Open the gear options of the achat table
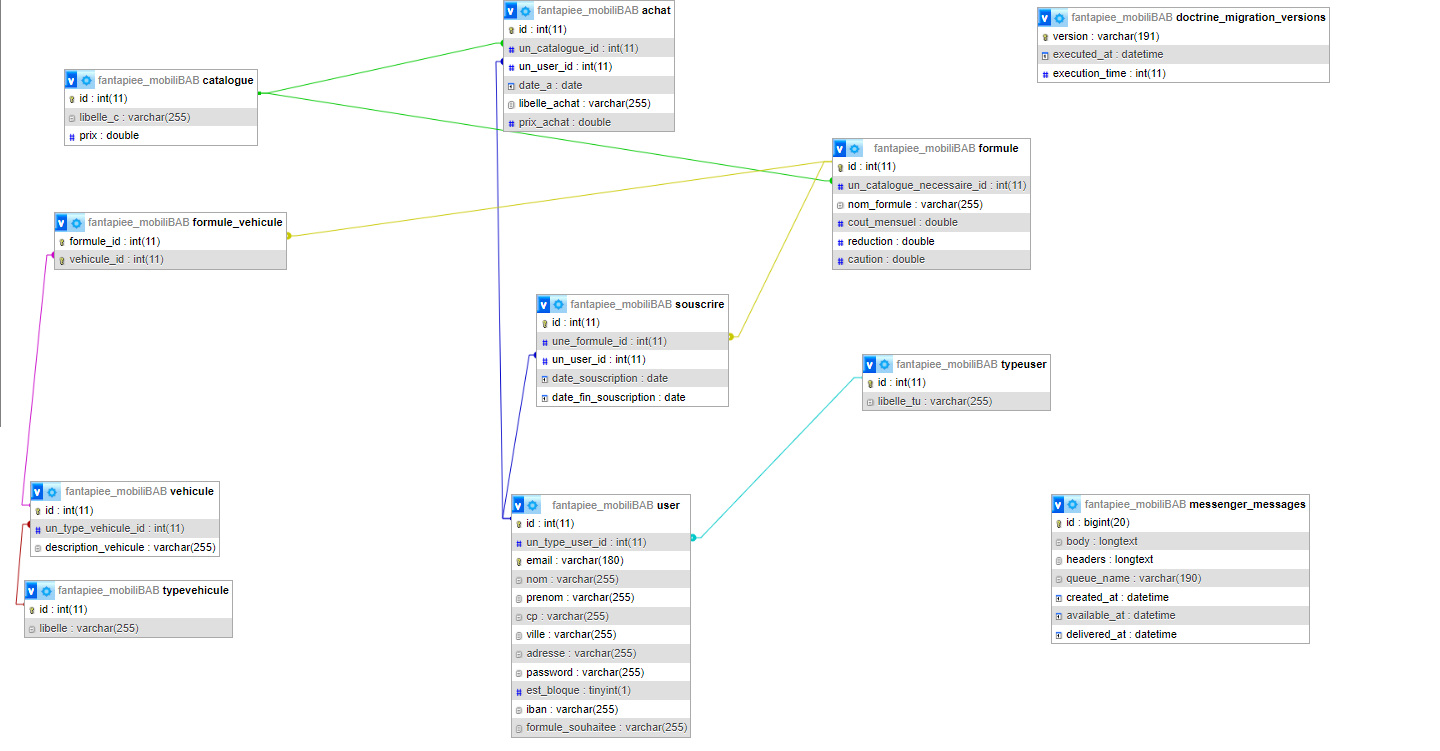This screenshot has width=1440, height=751. [526, 11]
